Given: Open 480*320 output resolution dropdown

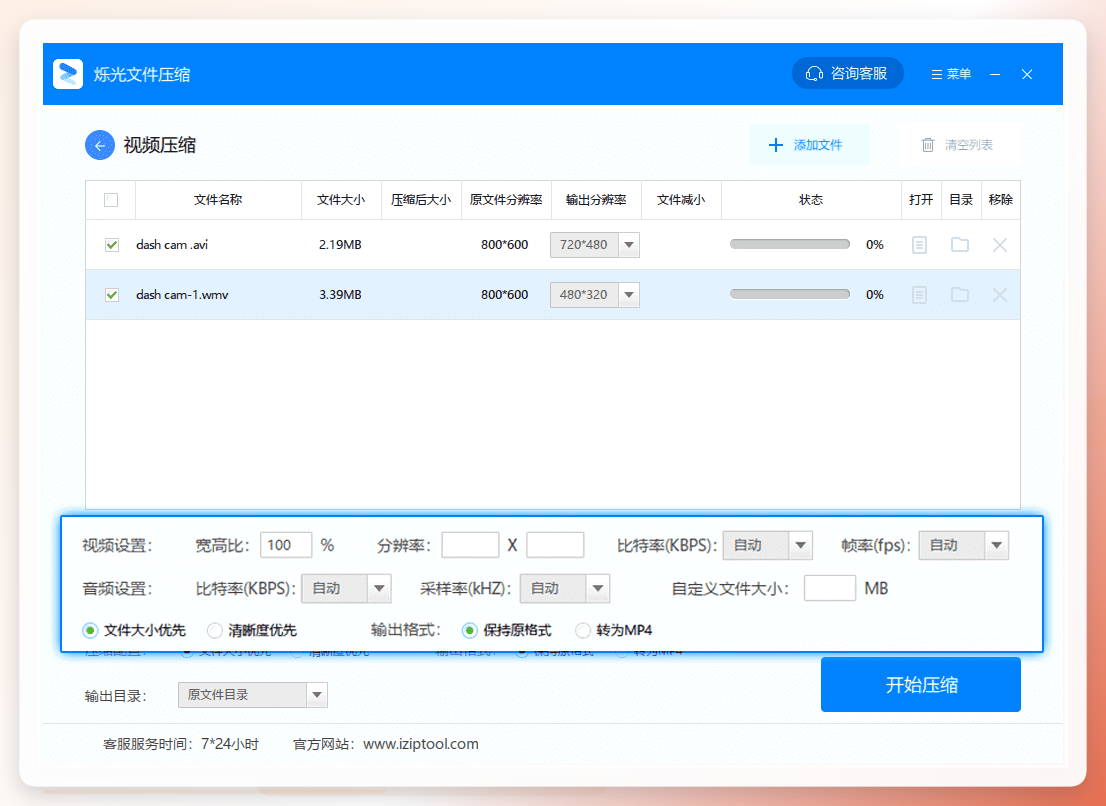Looking at the screenshot, I should 595,295.
